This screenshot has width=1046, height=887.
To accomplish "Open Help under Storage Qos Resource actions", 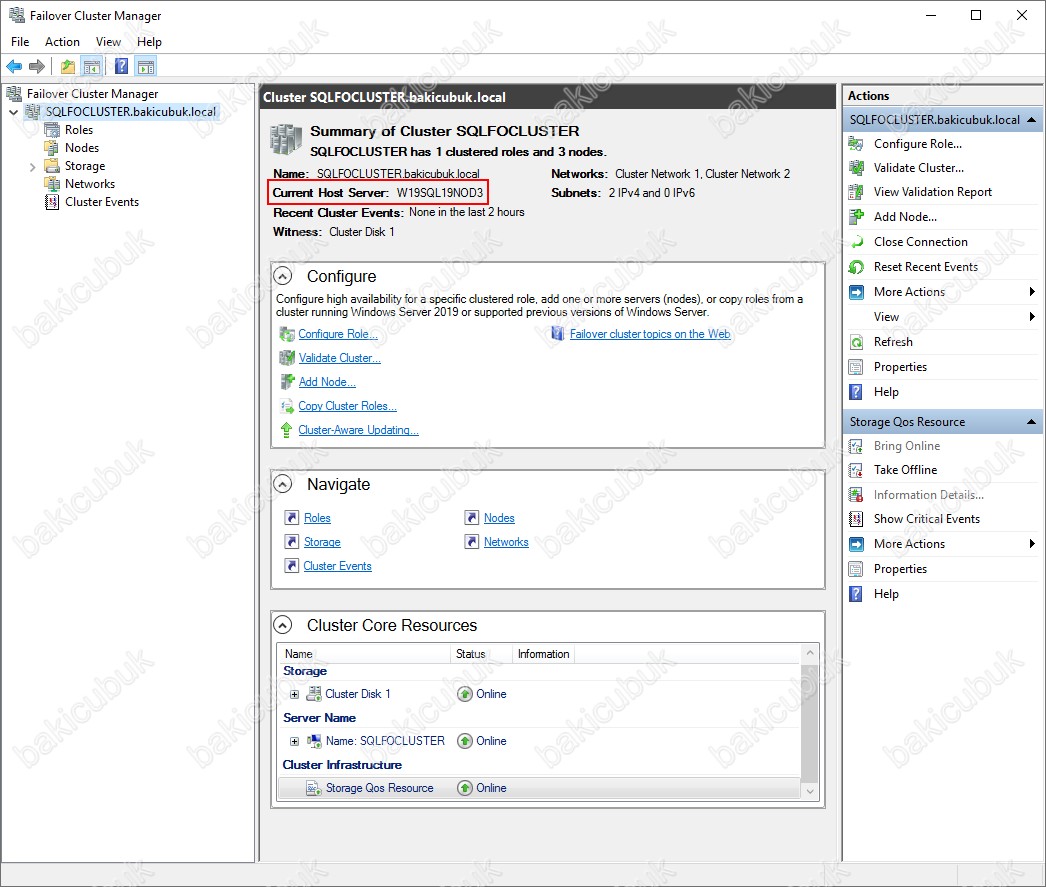I will 886,594.
